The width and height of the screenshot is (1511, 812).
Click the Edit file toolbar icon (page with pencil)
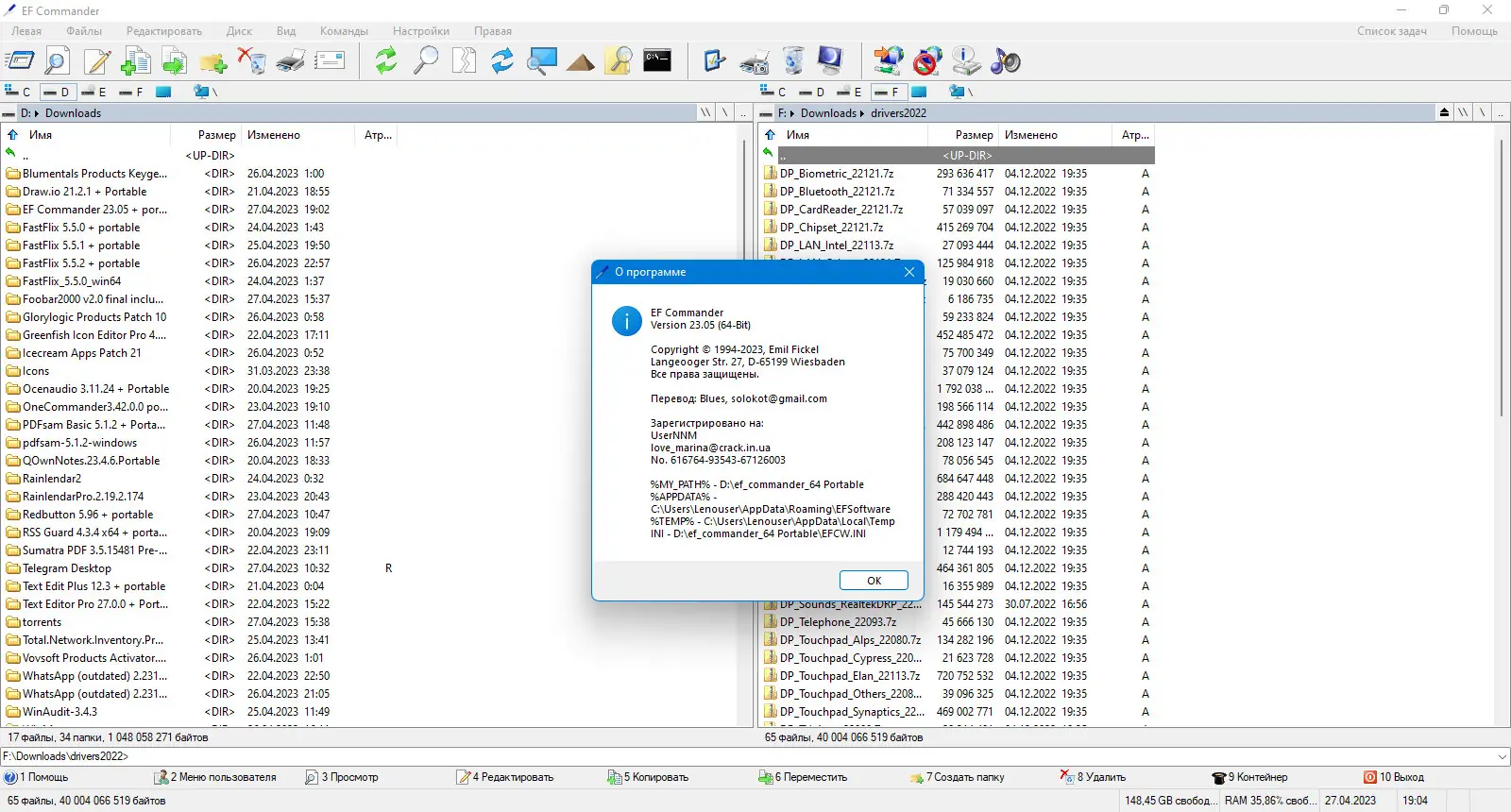click(97, 61)
